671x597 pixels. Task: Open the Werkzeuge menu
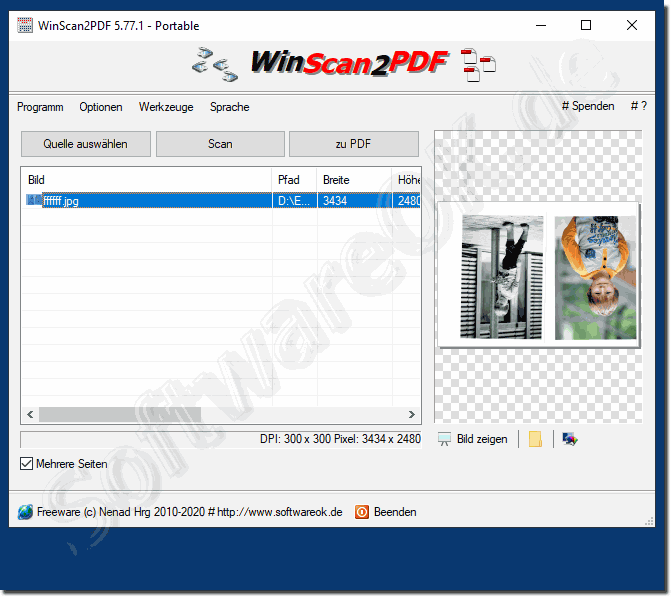pyautogui.click(x=166, y=107)
